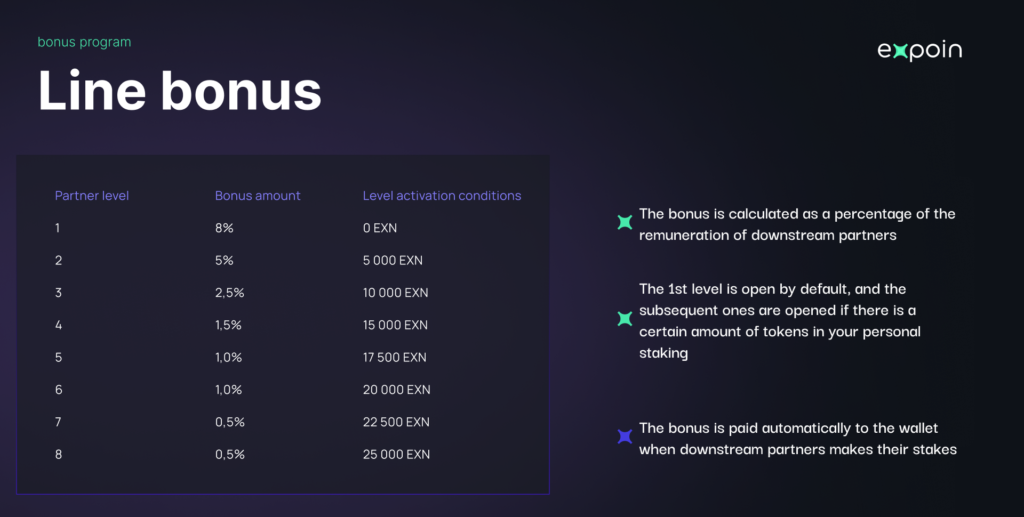The width and height of the screenshot is (1024, 517).
Task: Select the 8% bonus amount cell
Action: coord(224,228)
